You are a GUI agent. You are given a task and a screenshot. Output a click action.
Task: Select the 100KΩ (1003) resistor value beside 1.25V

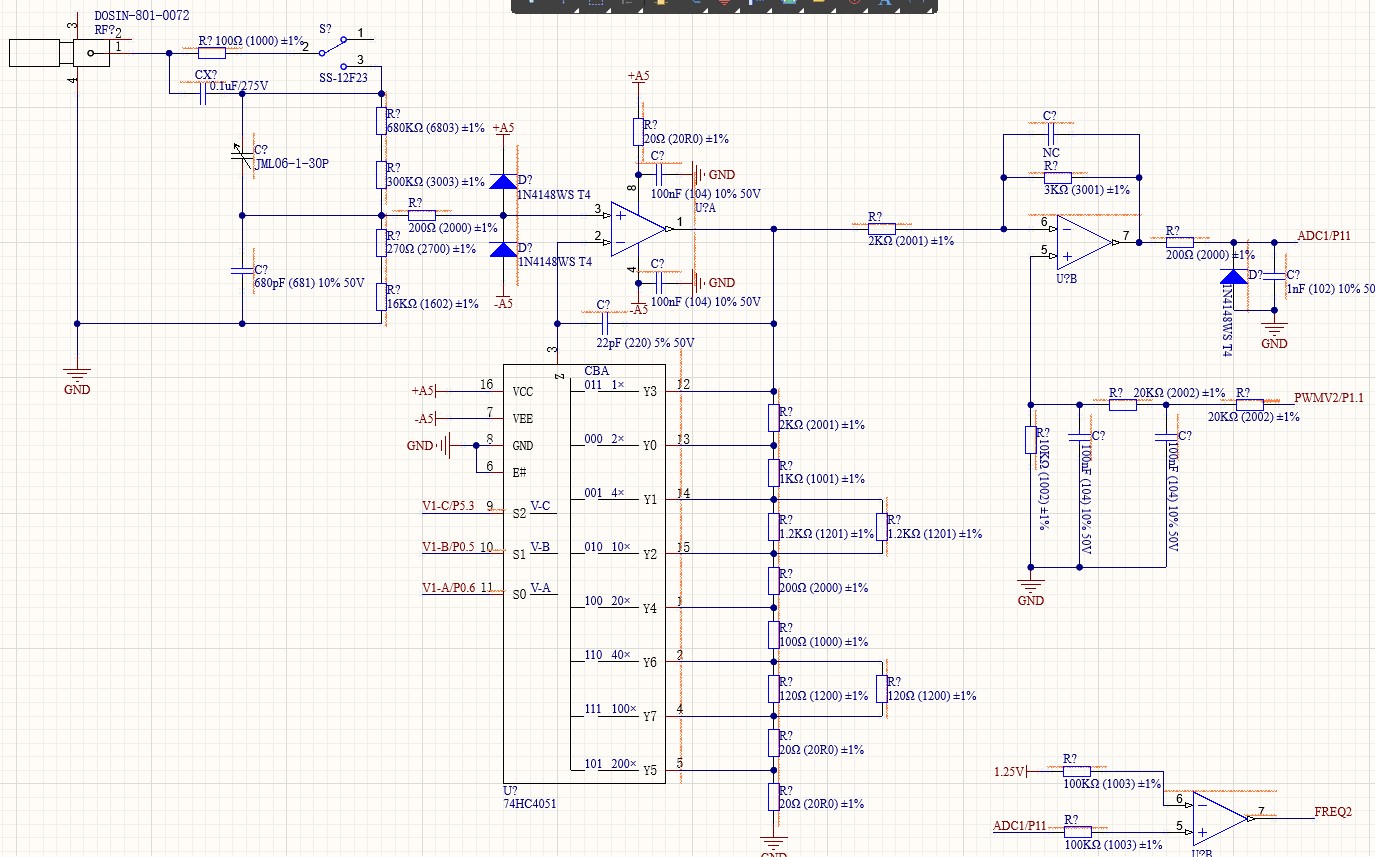pos(1112,785)
